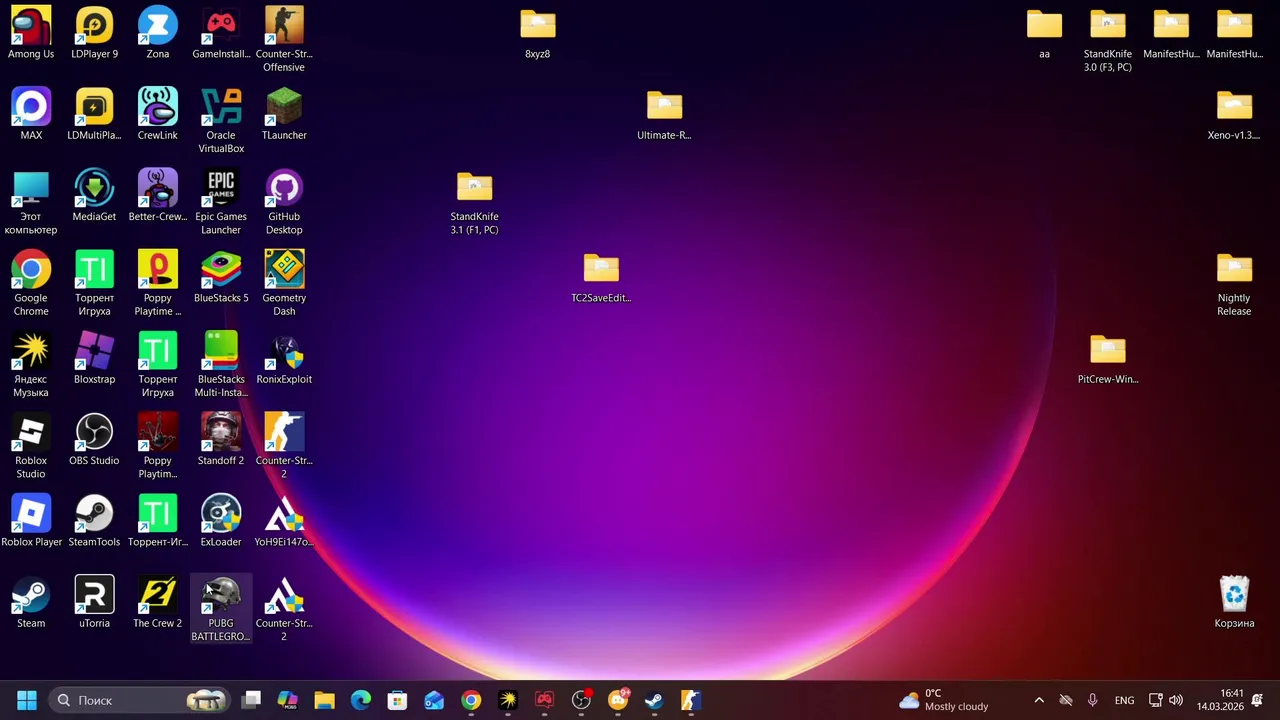Select the aa folder on desktop
Viewport: 1280px width, 720px height.
pos(1044,34)
